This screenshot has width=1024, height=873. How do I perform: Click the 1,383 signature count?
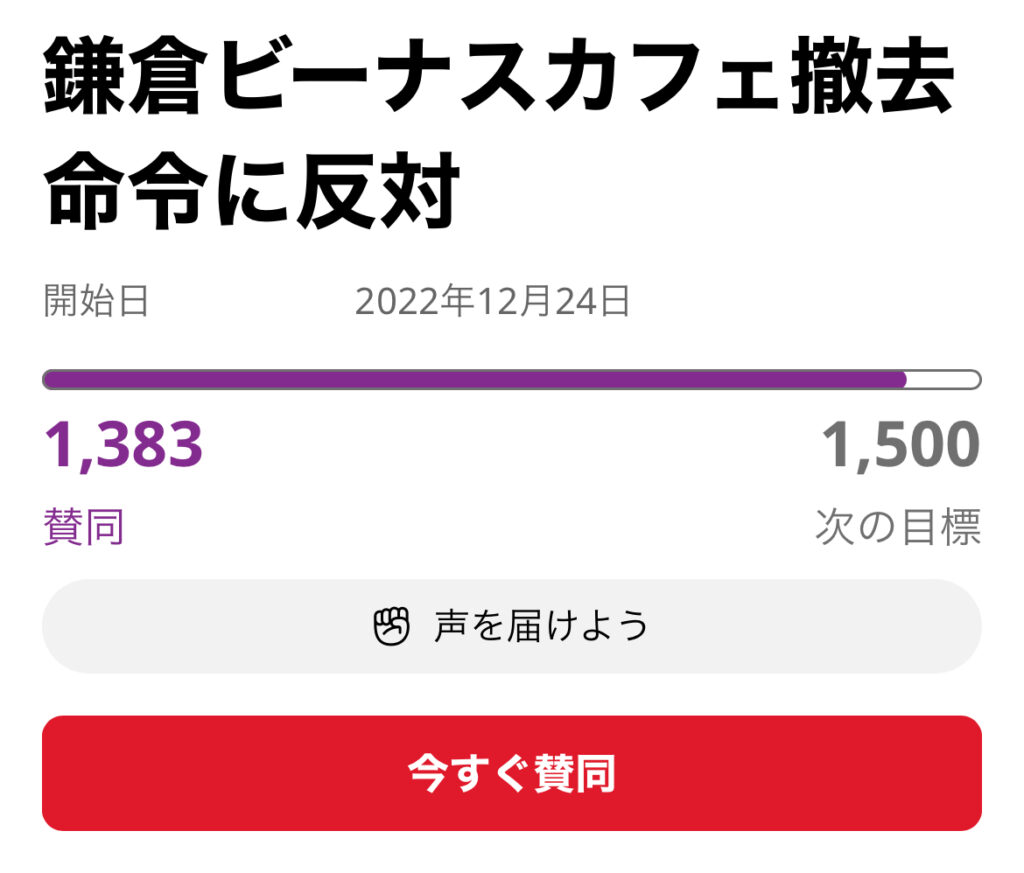(123, 445)
